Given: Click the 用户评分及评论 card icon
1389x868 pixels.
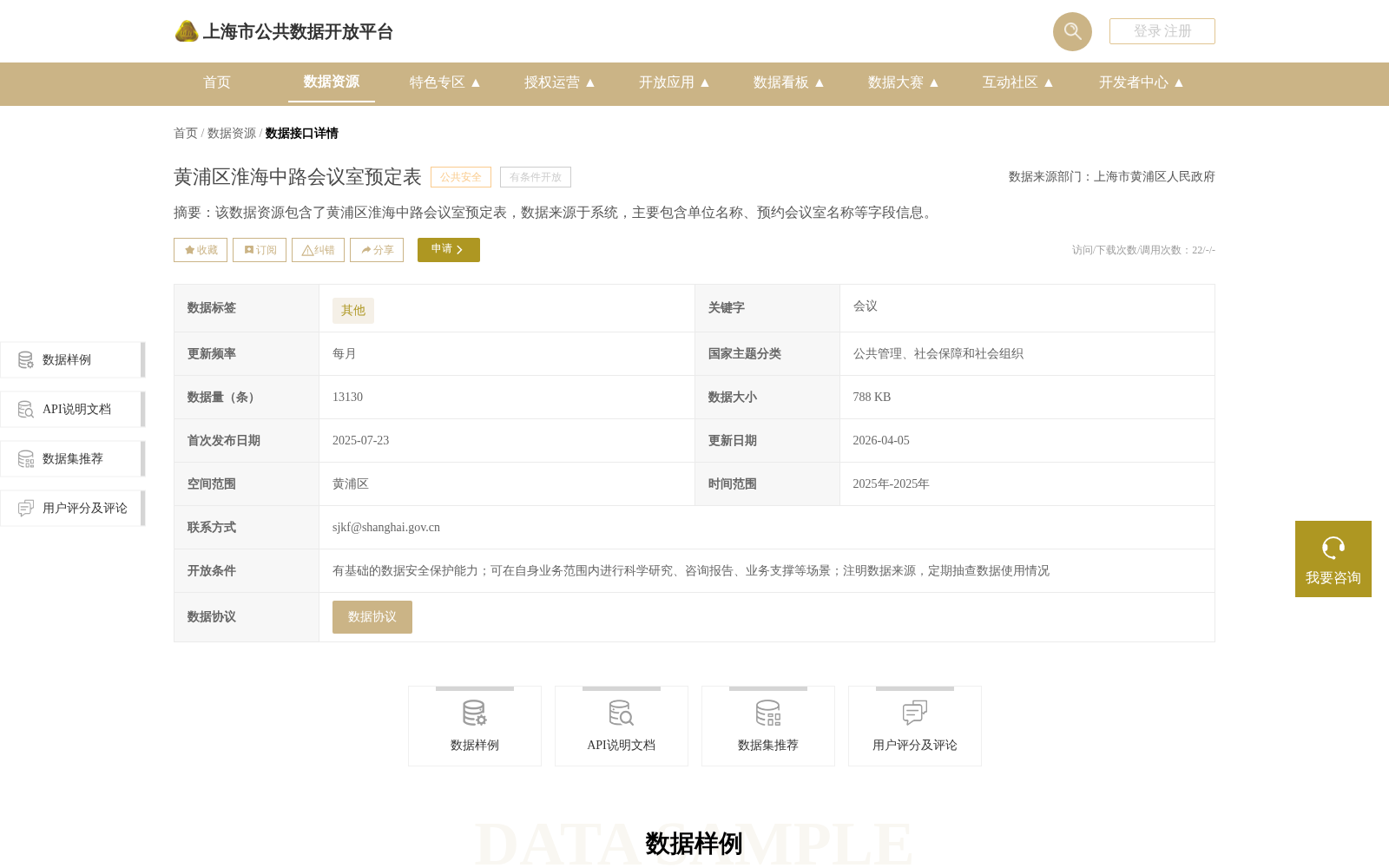Looking at the screenshot, I should pos(915,713).
